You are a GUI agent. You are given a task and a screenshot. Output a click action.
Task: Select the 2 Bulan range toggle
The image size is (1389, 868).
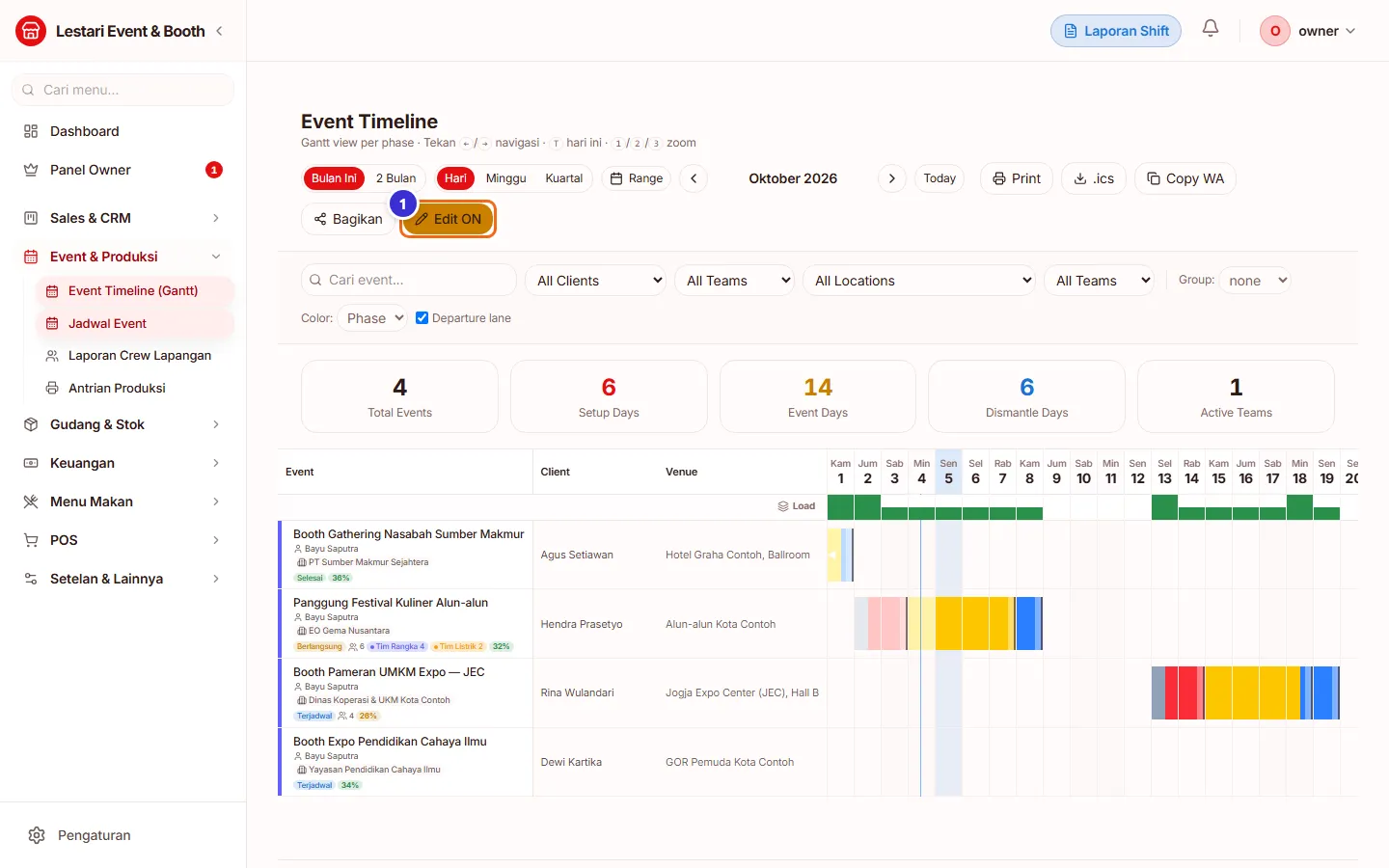[x=395, y=178]
